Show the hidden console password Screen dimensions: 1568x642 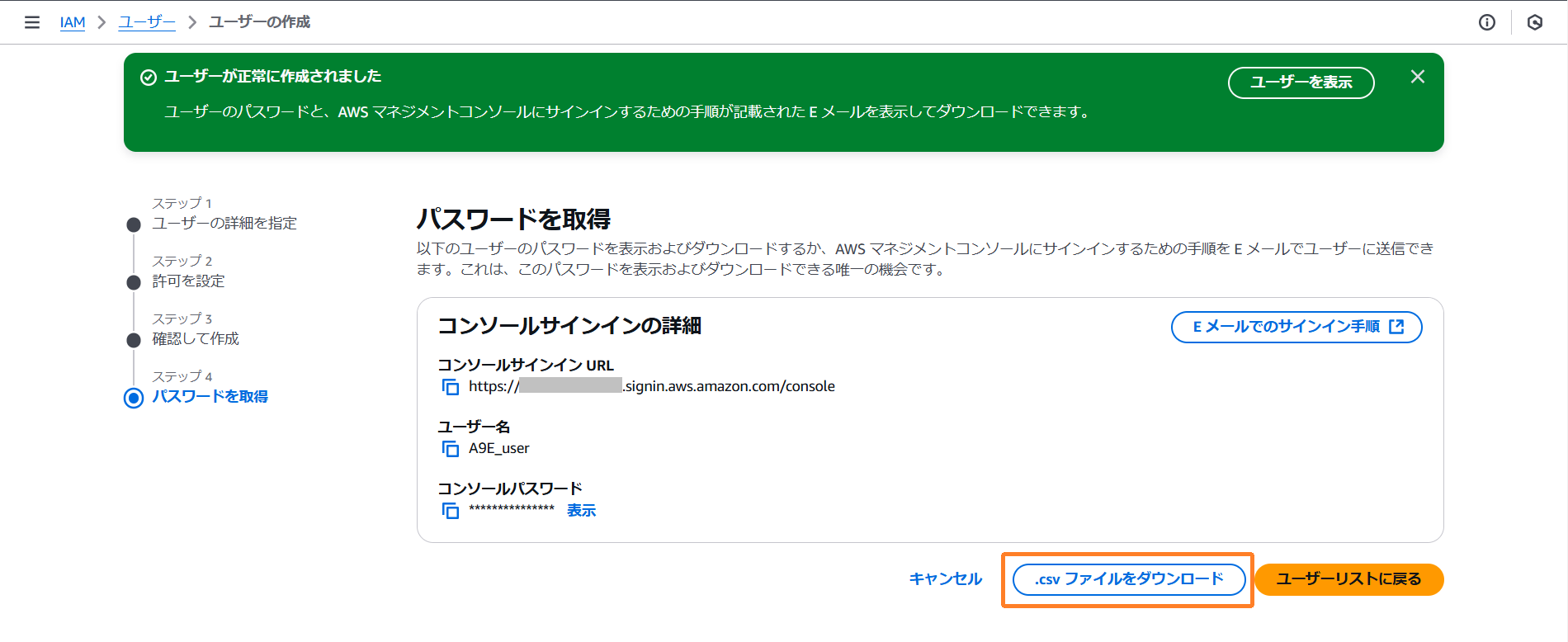pos(581,511)
